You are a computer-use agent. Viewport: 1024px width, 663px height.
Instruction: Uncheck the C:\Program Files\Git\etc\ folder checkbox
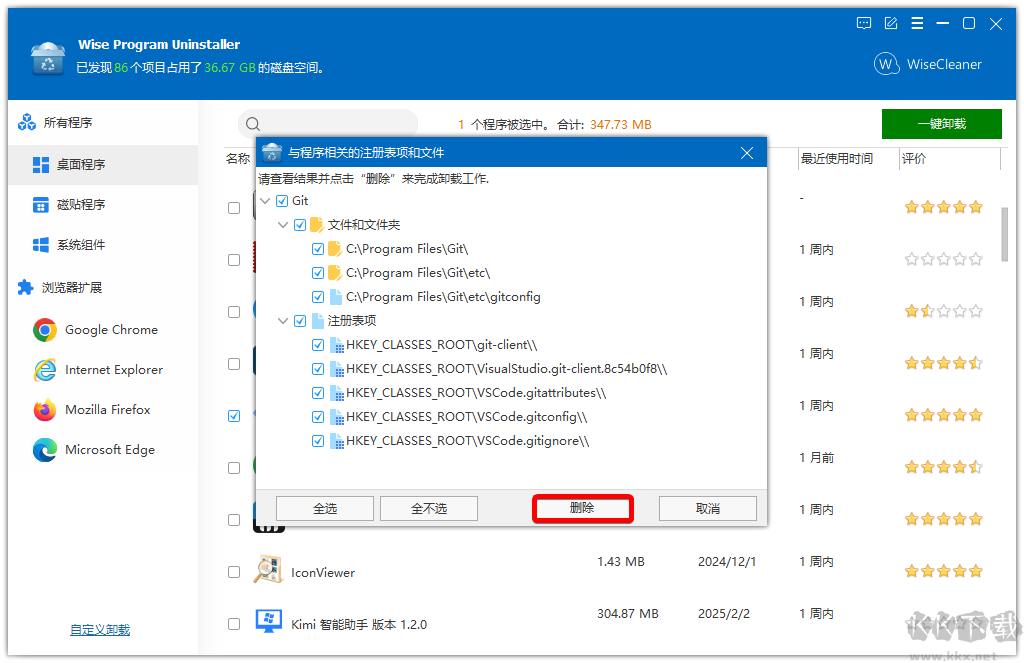tap(318, 273)
